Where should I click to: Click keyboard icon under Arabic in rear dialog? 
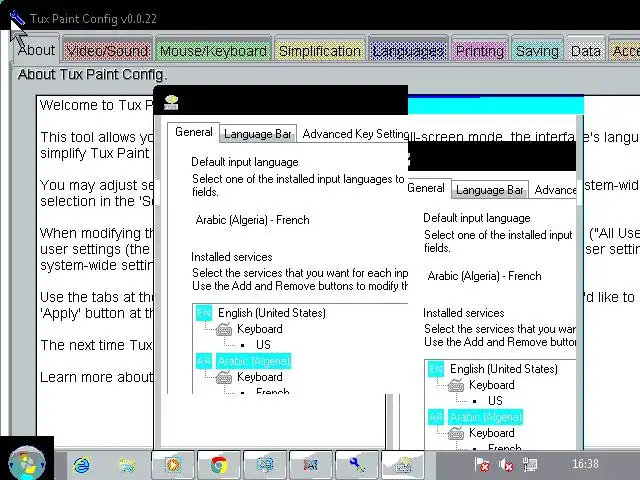(456, 433)
